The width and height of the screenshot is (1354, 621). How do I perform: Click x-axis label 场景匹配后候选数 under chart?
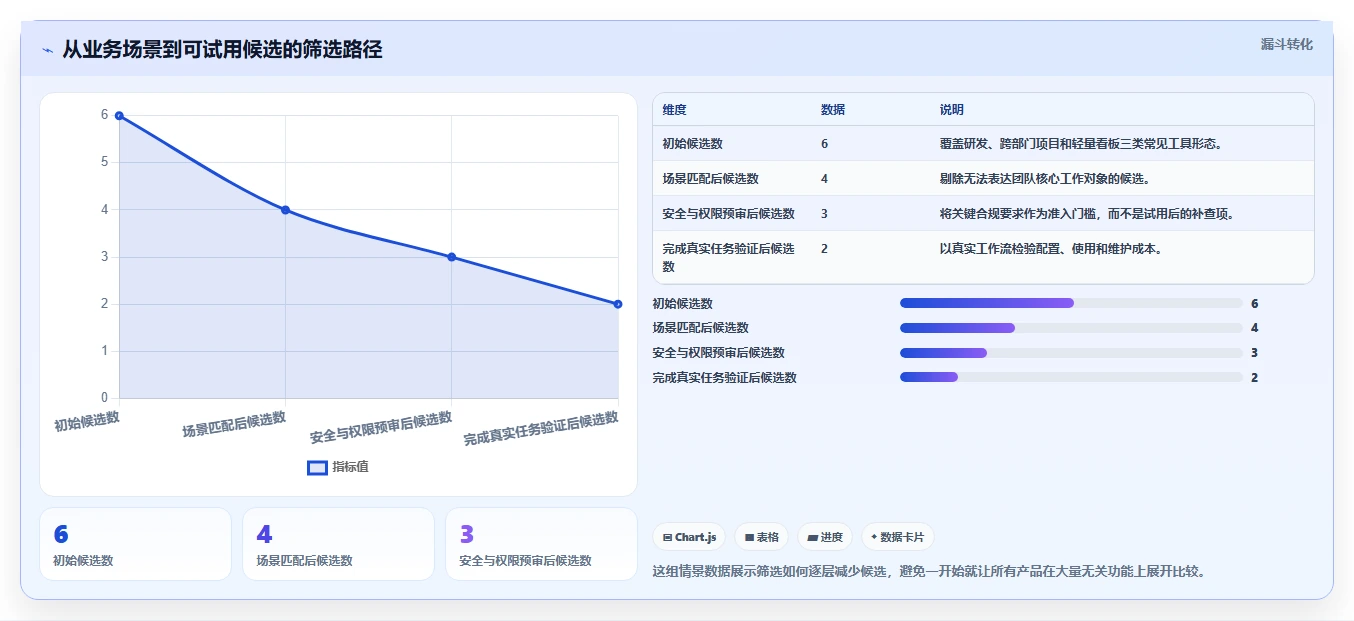[234, 424]
